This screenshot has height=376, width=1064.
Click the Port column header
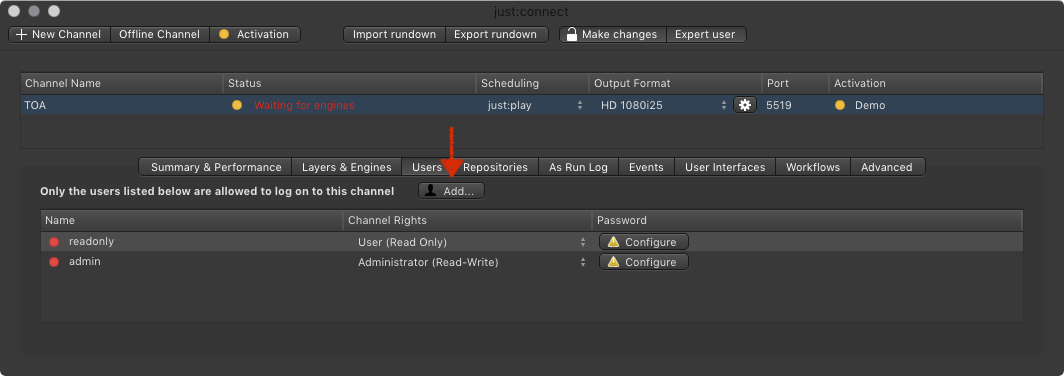795,83
